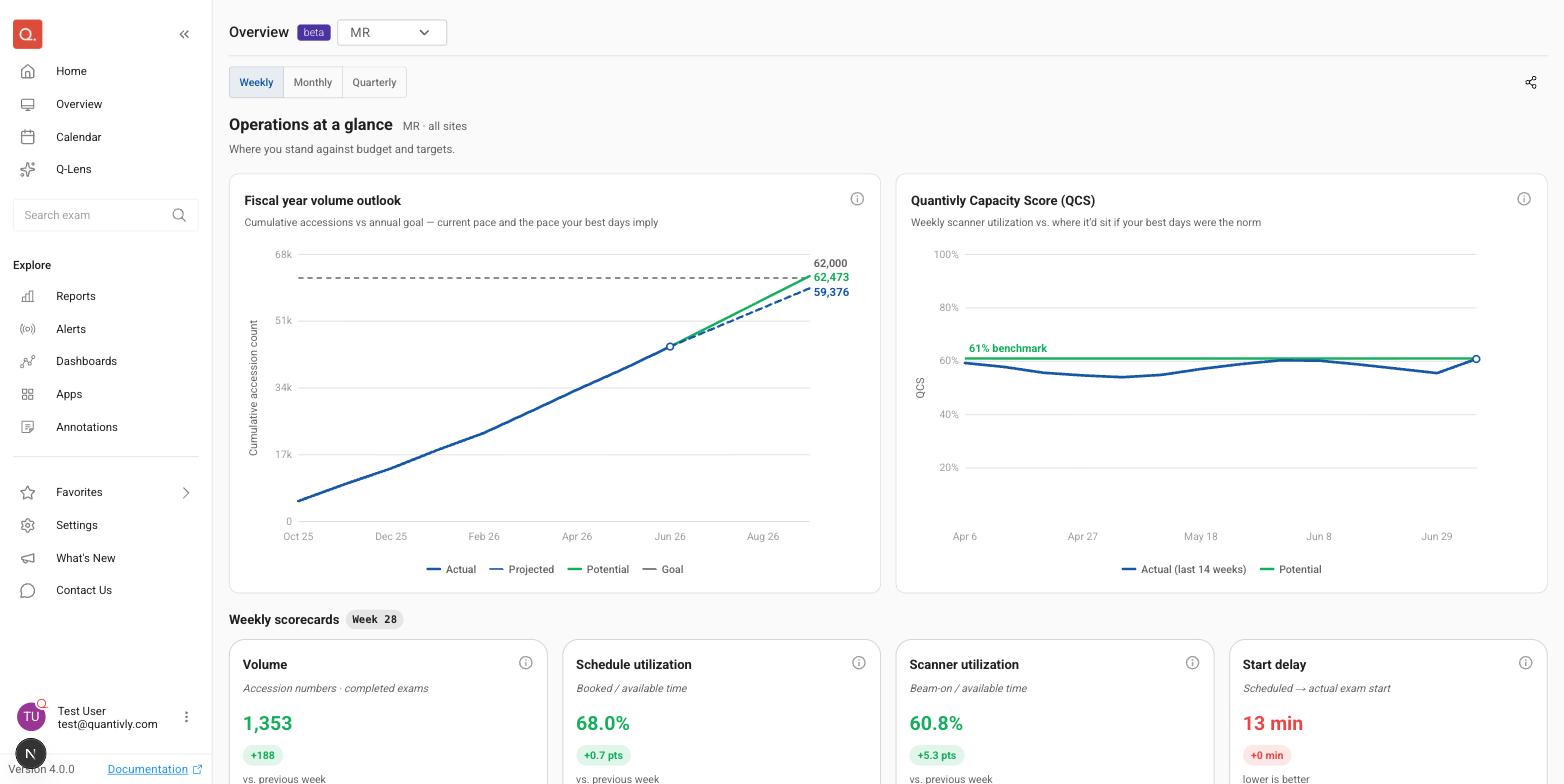Screen dimensions: 1564x784
Task: Click the 60.8% scanner utilization value
Action: (936, 723)
